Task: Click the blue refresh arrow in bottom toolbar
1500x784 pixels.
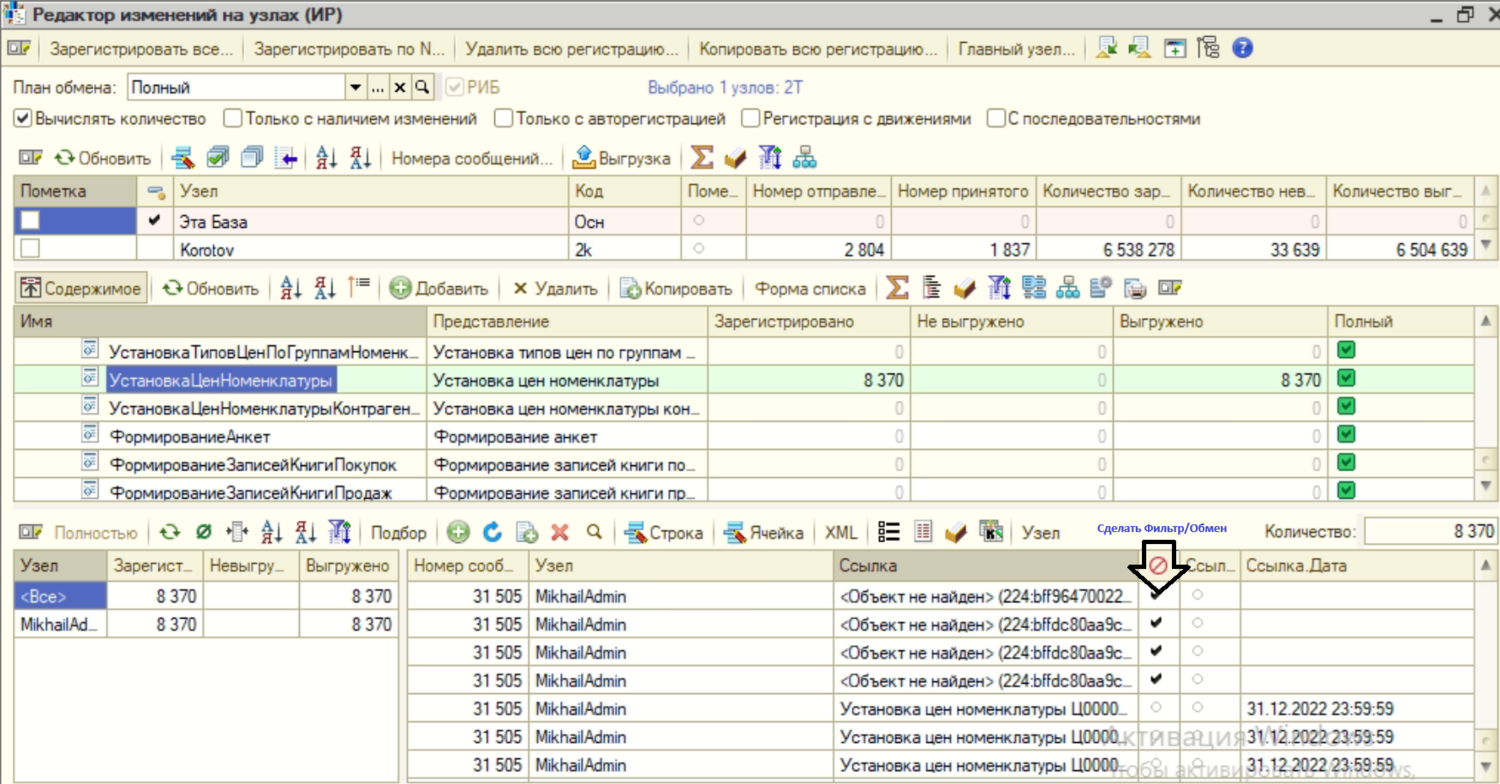Action: pos(492,533)
